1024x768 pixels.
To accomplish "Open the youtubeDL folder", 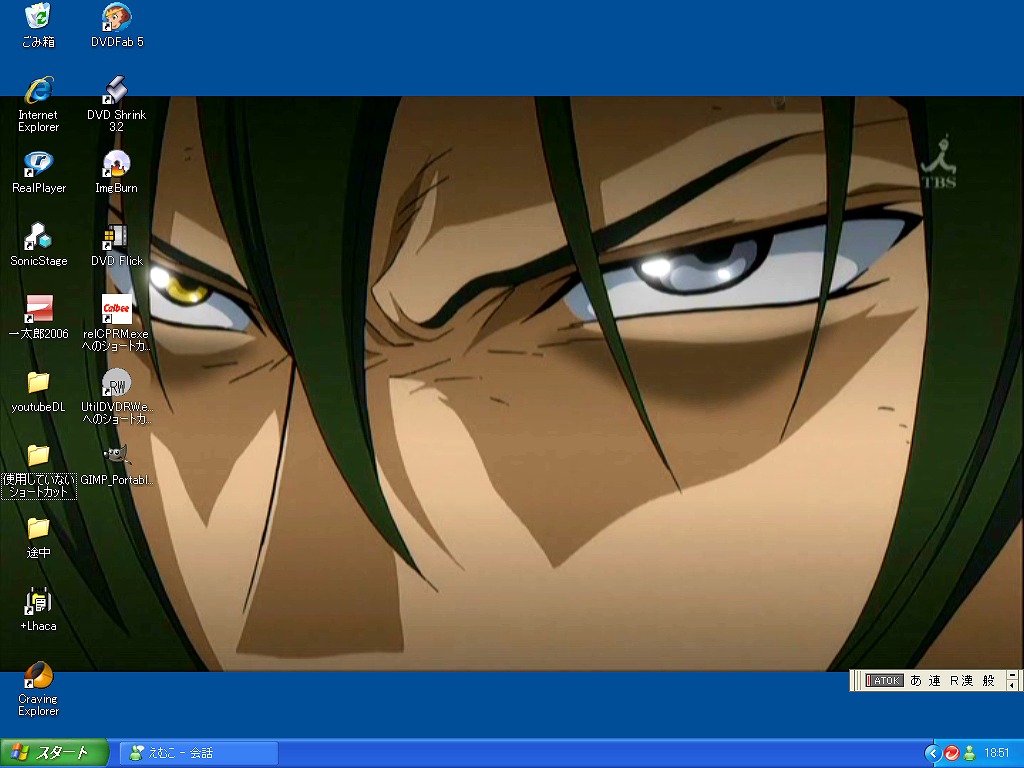I will coord(39,392).
